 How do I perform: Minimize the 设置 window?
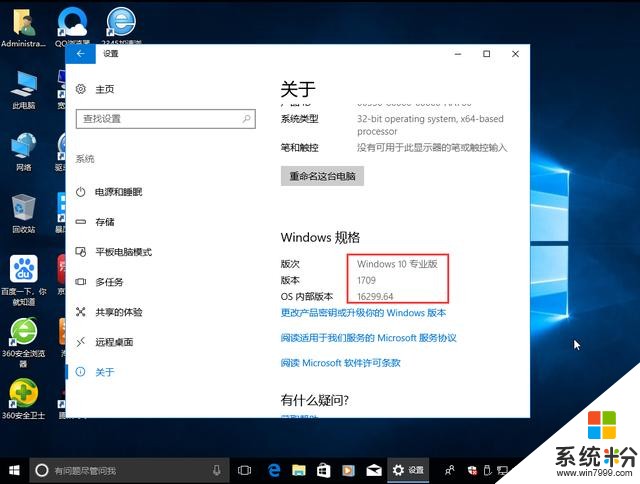click(458, 54)
